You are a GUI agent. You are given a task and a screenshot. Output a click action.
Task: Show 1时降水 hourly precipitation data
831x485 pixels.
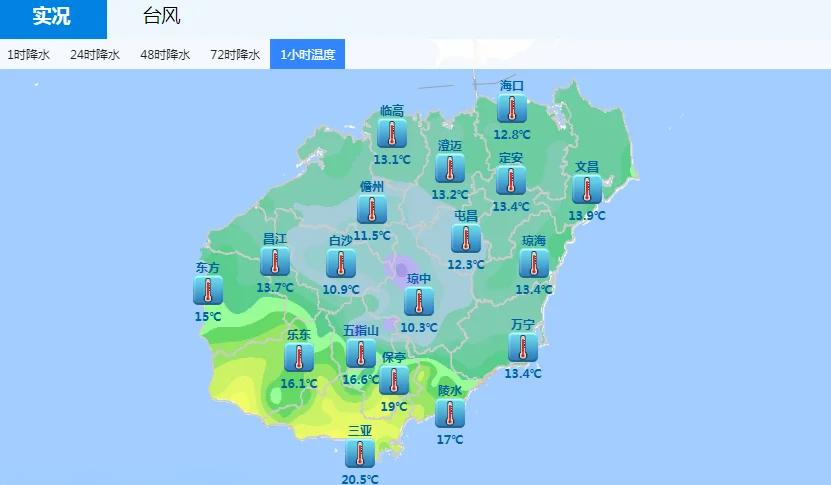coord(28,55)
